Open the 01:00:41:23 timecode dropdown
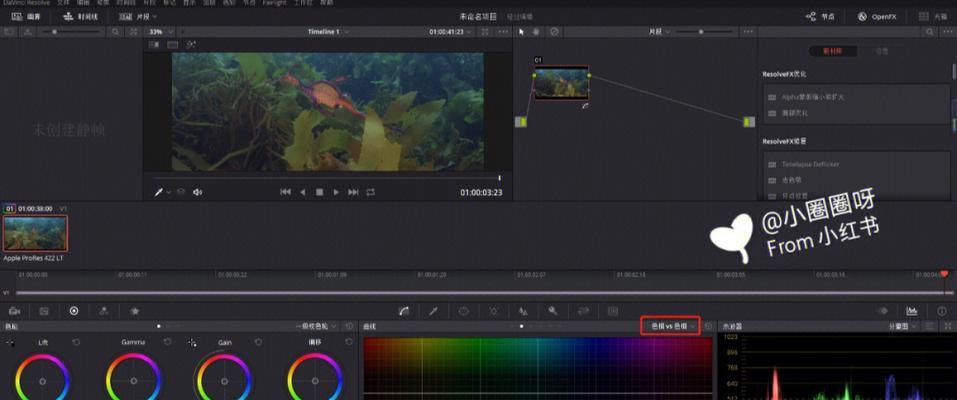 450,32
